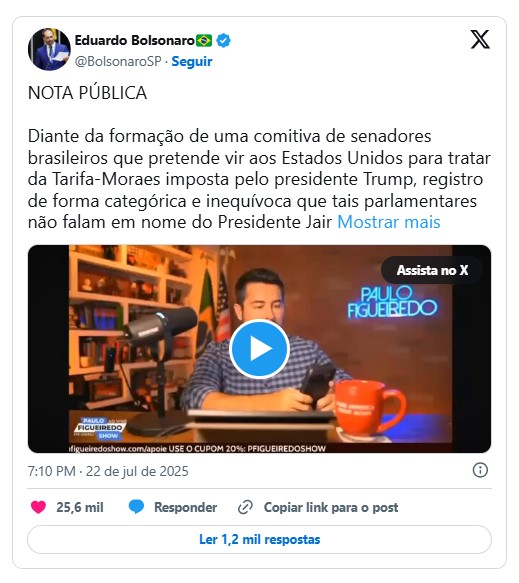The image size is (519, 583).
Task: Click the reply speech bubble icon
Action: coord(136,507)
